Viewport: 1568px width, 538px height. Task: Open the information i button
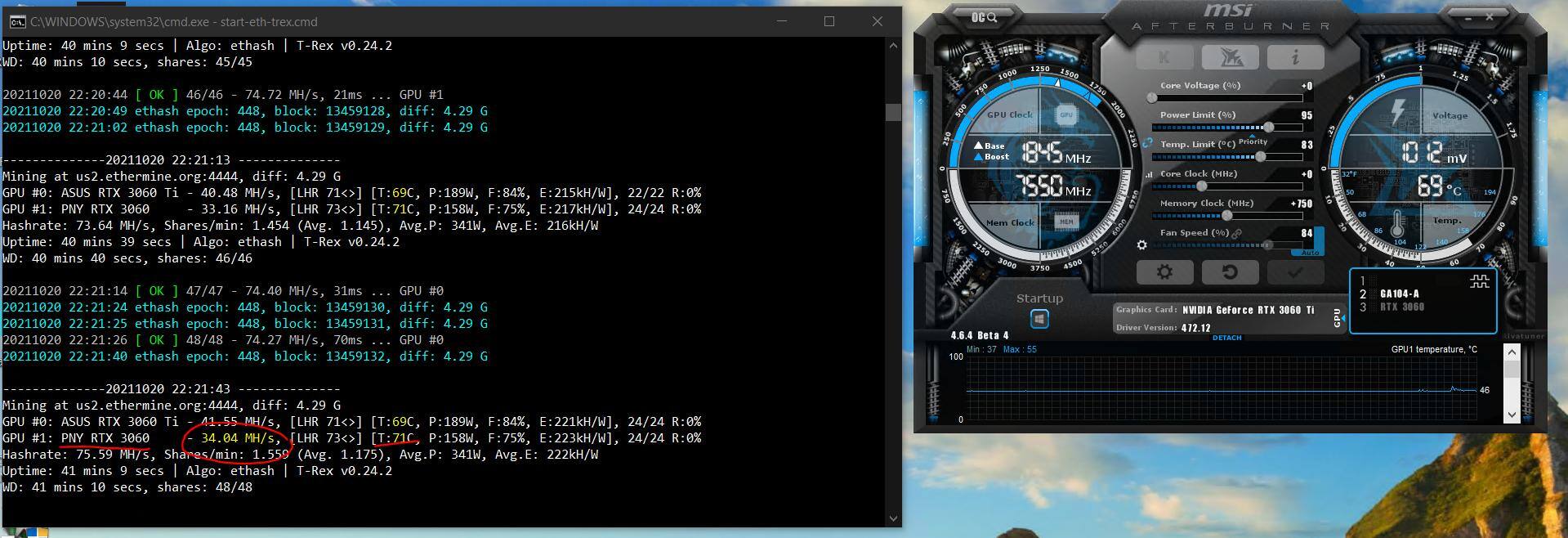coord(1295,57)
